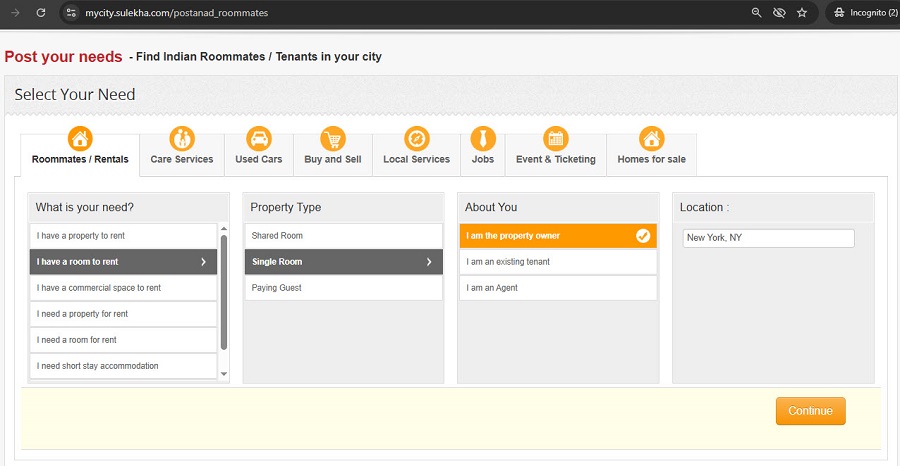Choose 'I am an existing tenant' option

[x=557, y=262]
